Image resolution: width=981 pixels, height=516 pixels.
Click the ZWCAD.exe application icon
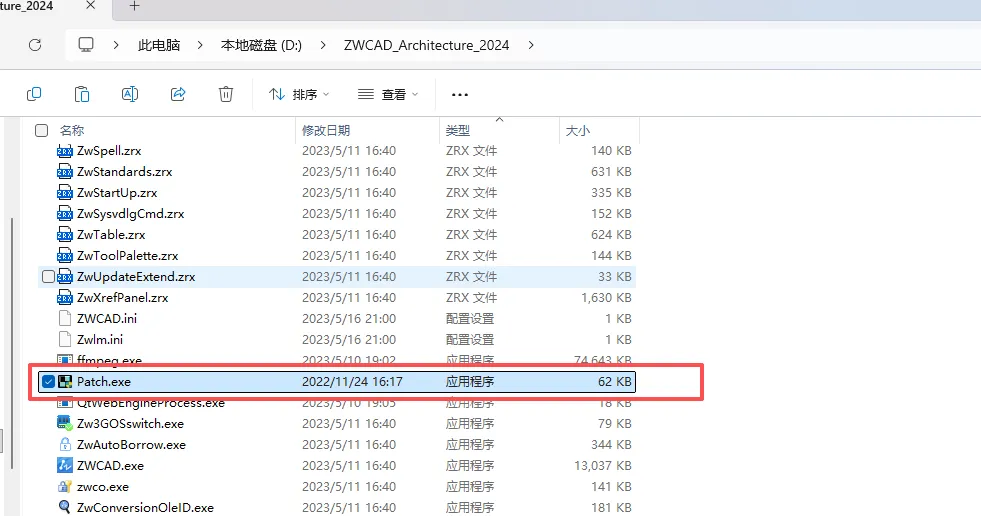click(x=64, y=465)
